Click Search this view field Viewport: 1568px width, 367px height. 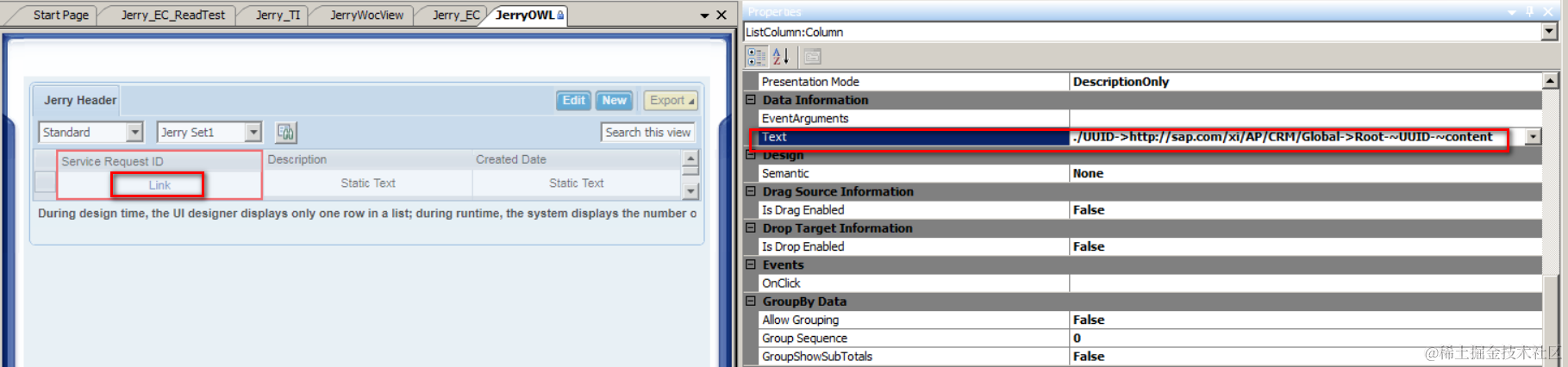pos(647,133)
